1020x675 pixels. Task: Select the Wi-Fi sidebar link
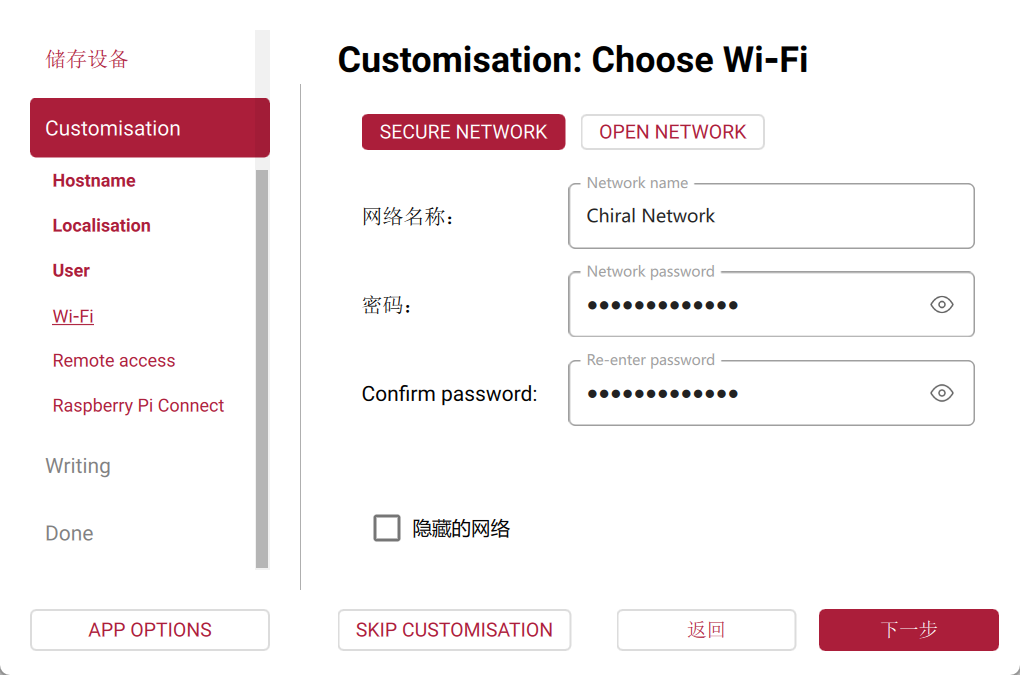tap(73, 316)
